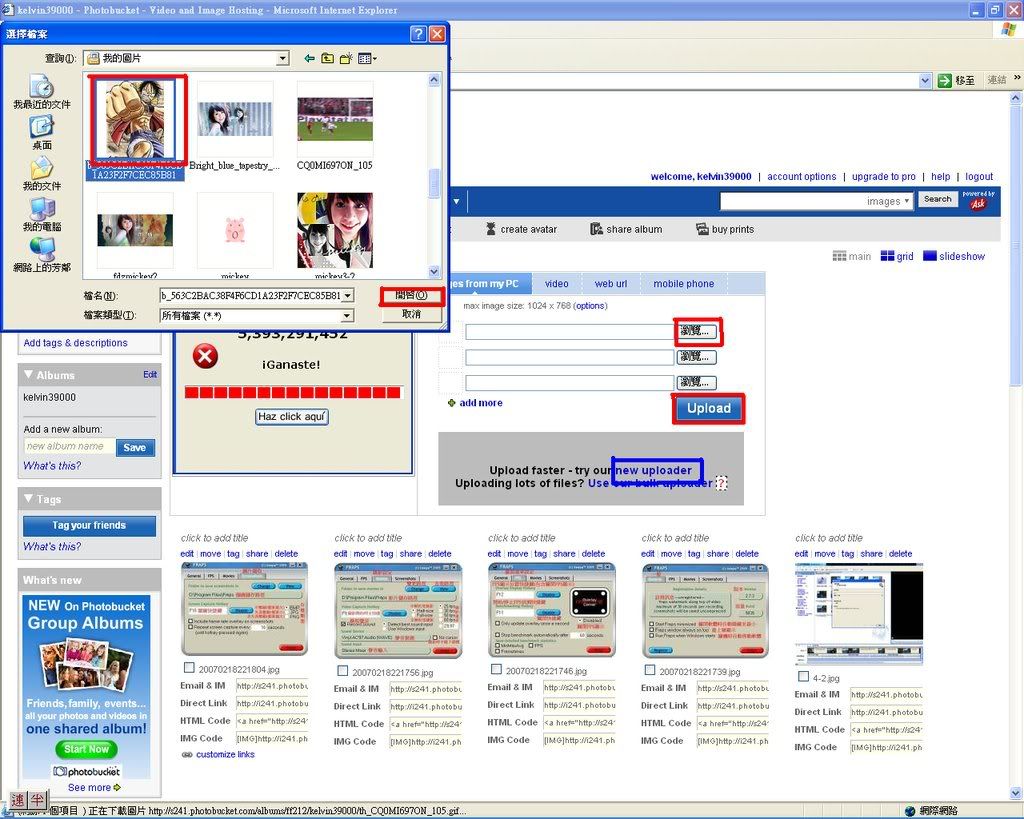Go up one folder level in dialog
The image size is (1024, 819).
[327, 59]
